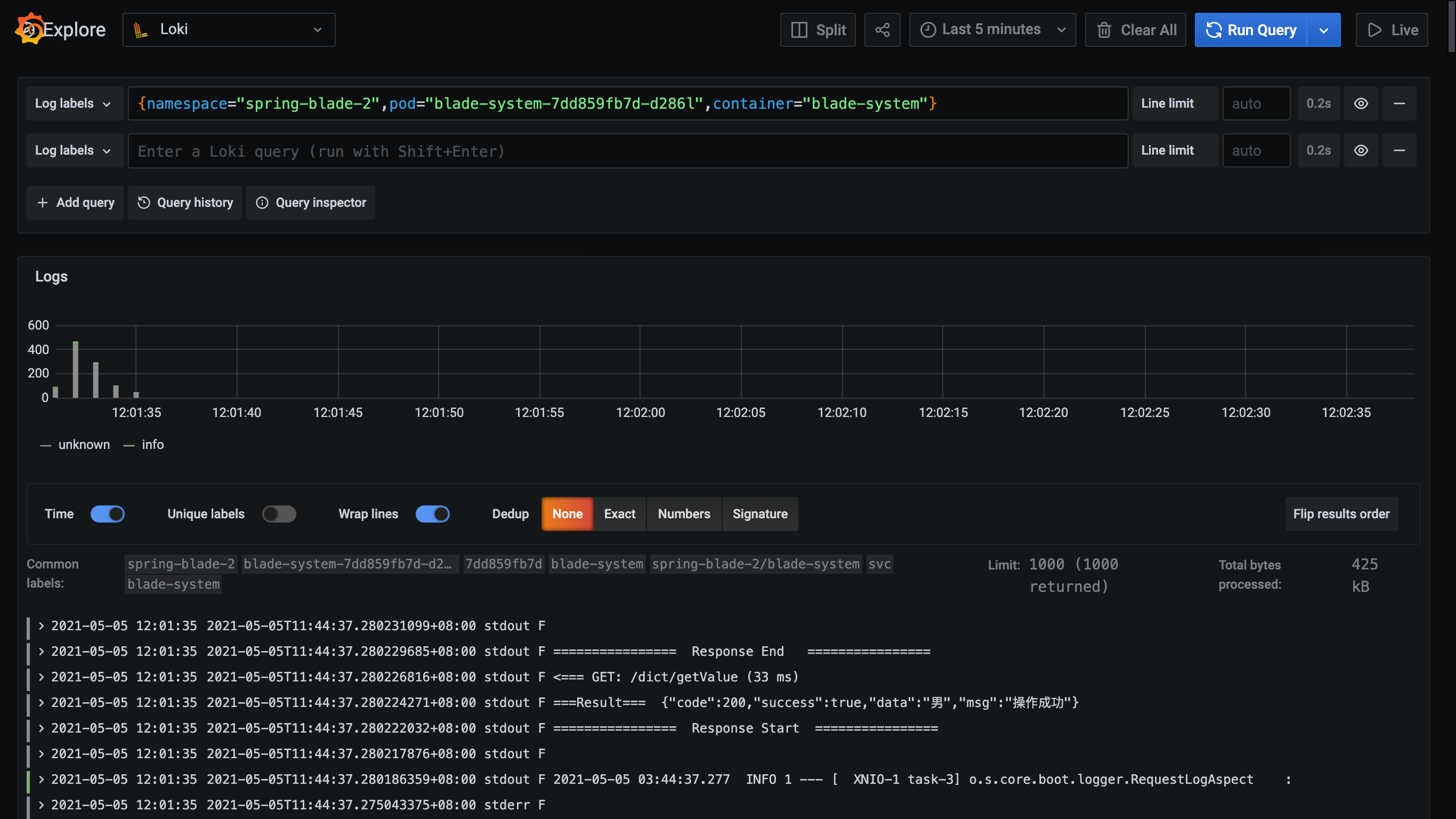Viewport: 1456px width, 819px height.
Task: Click Flip results order button
Action: [1341, 513]
